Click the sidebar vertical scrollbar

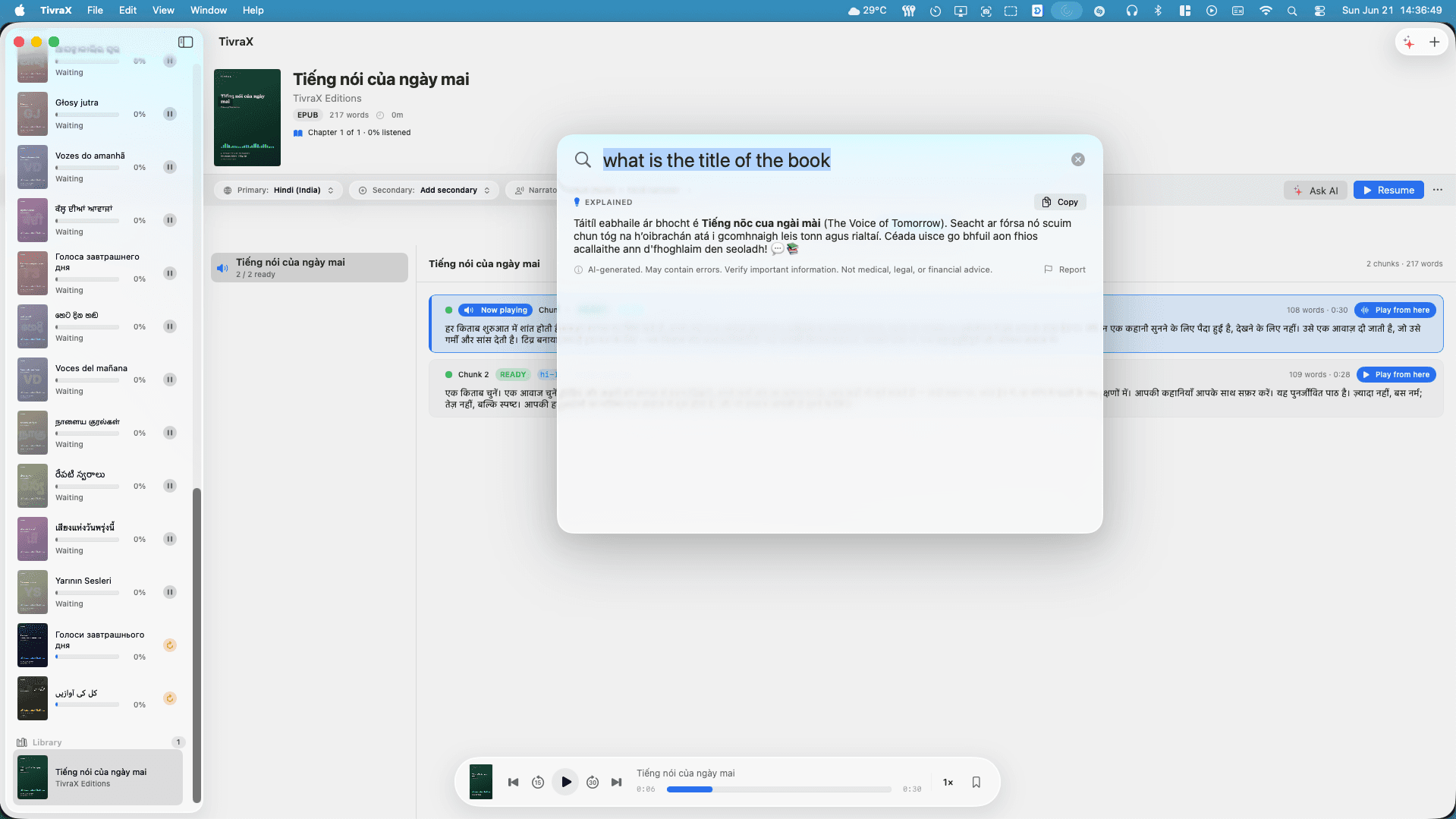[197, 644]
